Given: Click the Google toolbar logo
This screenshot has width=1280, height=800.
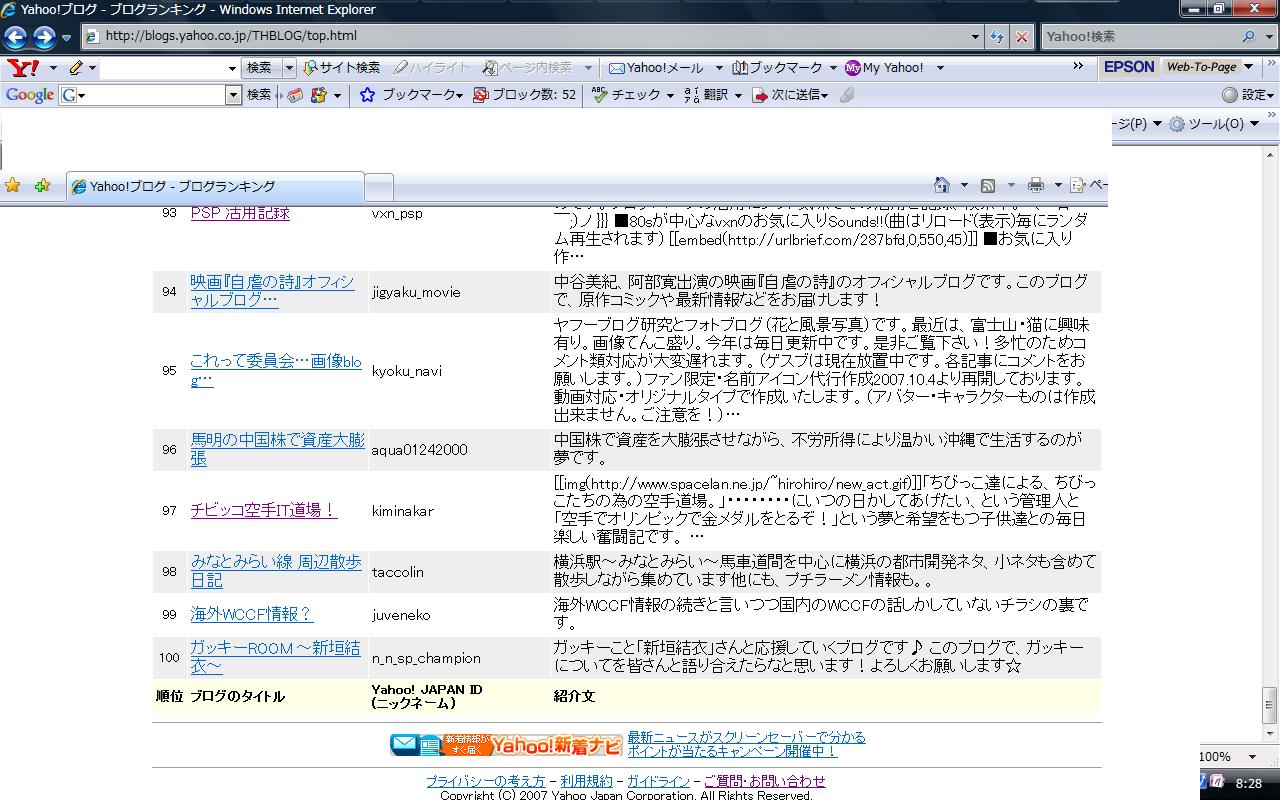Looking at the screenshot, I should [x=29, y=94].
